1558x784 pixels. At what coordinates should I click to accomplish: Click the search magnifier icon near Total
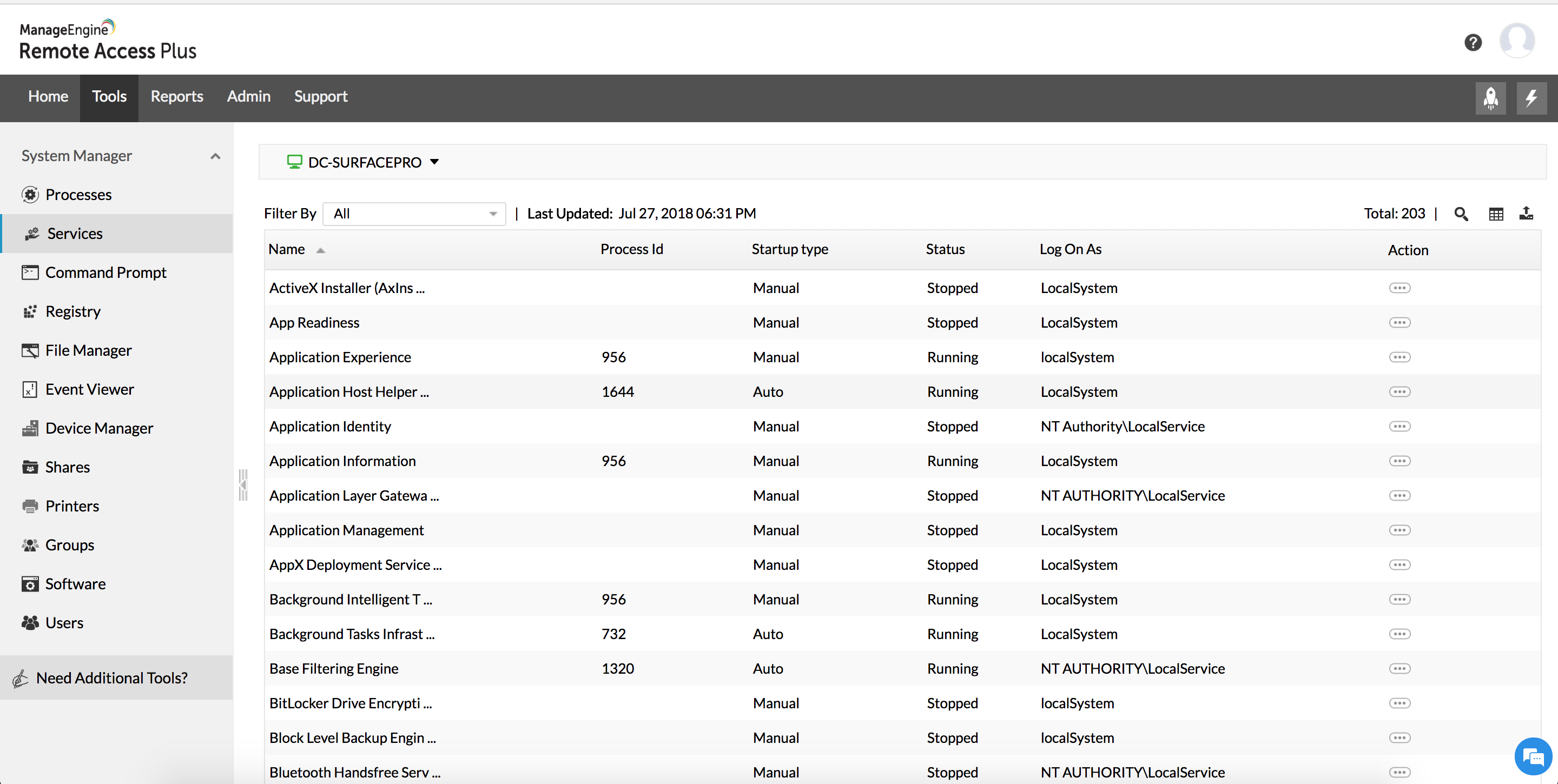pyautogui.click(x=1461, y=214)
